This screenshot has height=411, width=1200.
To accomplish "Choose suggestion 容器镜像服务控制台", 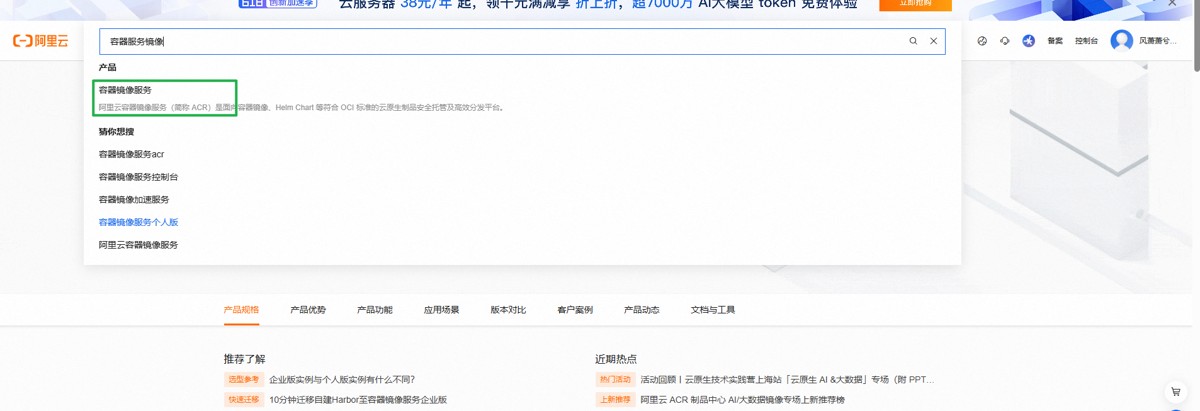I will (x=138, y=177).
